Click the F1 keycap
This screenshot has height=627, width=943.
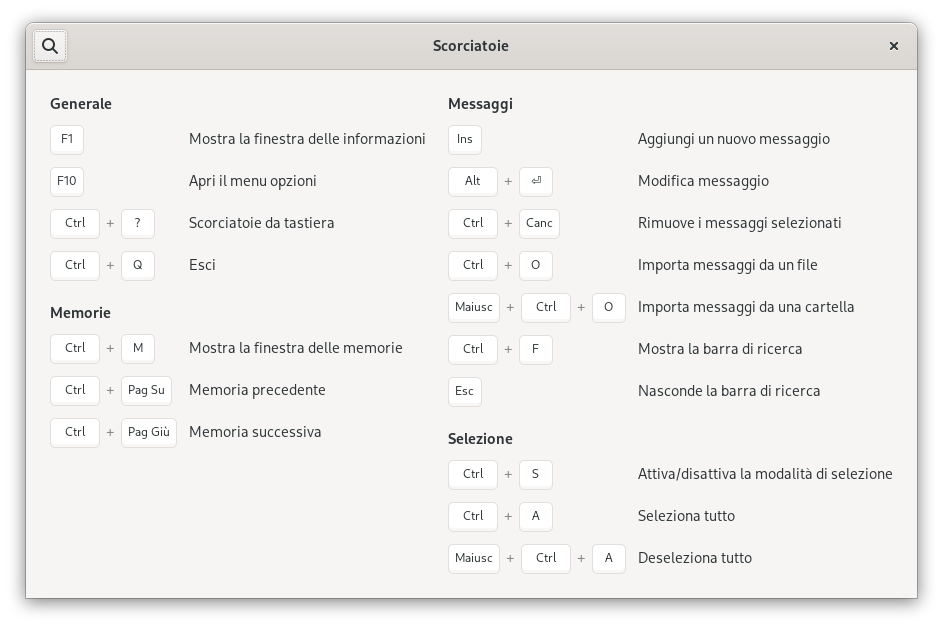[67, 139]
